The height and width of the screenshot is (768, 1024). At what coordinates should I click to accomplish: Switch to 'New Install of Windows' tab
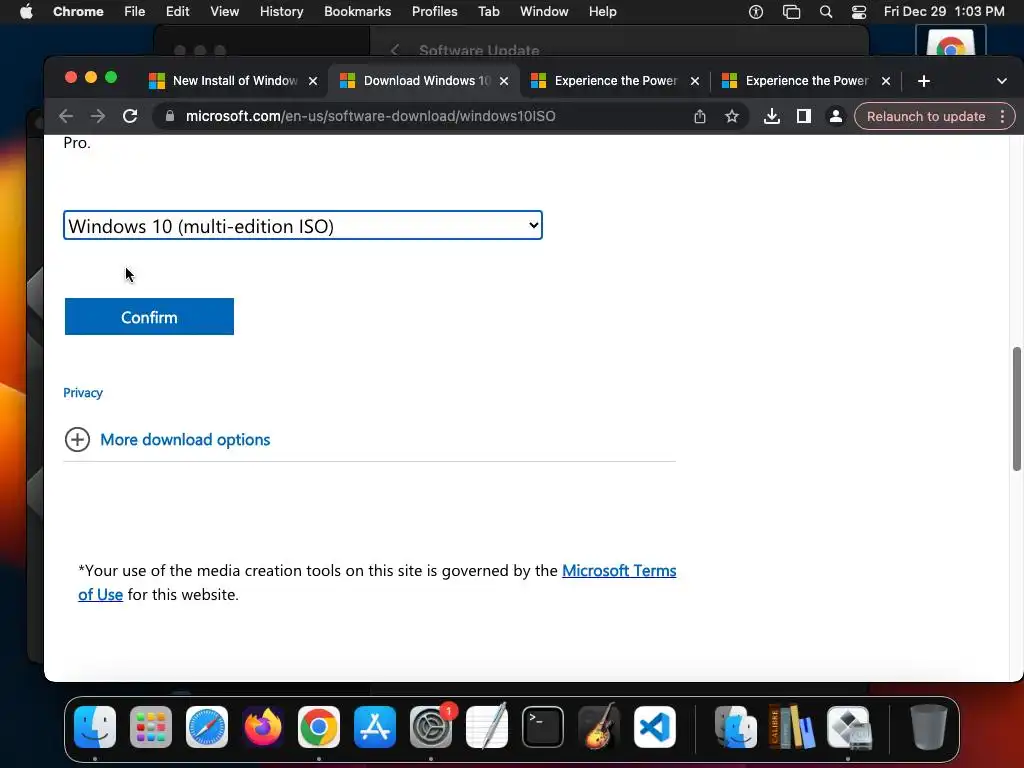233,81
